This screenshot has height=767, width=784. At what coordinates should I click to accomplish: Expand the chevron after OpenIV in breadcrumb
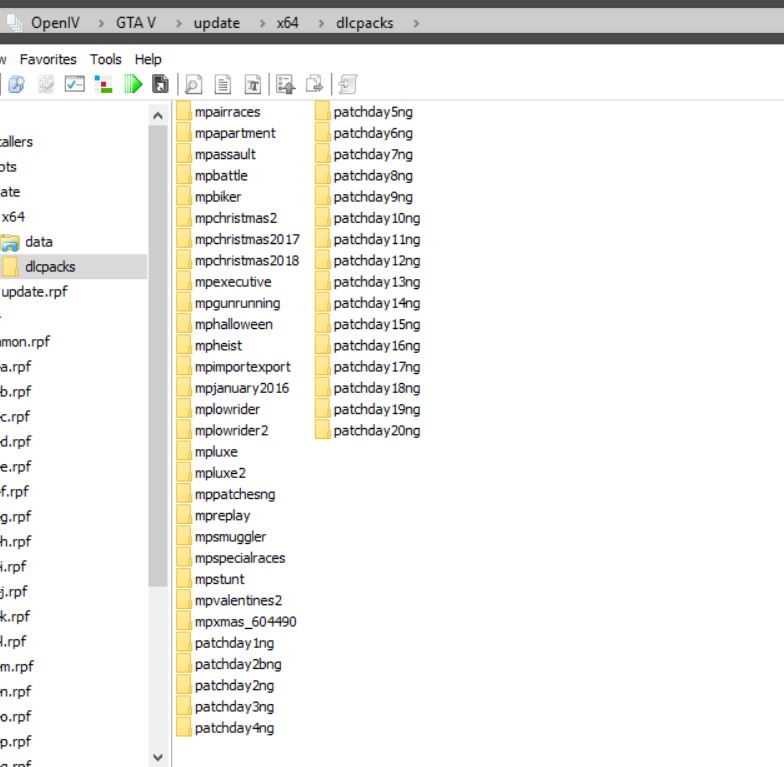point(101,23)
